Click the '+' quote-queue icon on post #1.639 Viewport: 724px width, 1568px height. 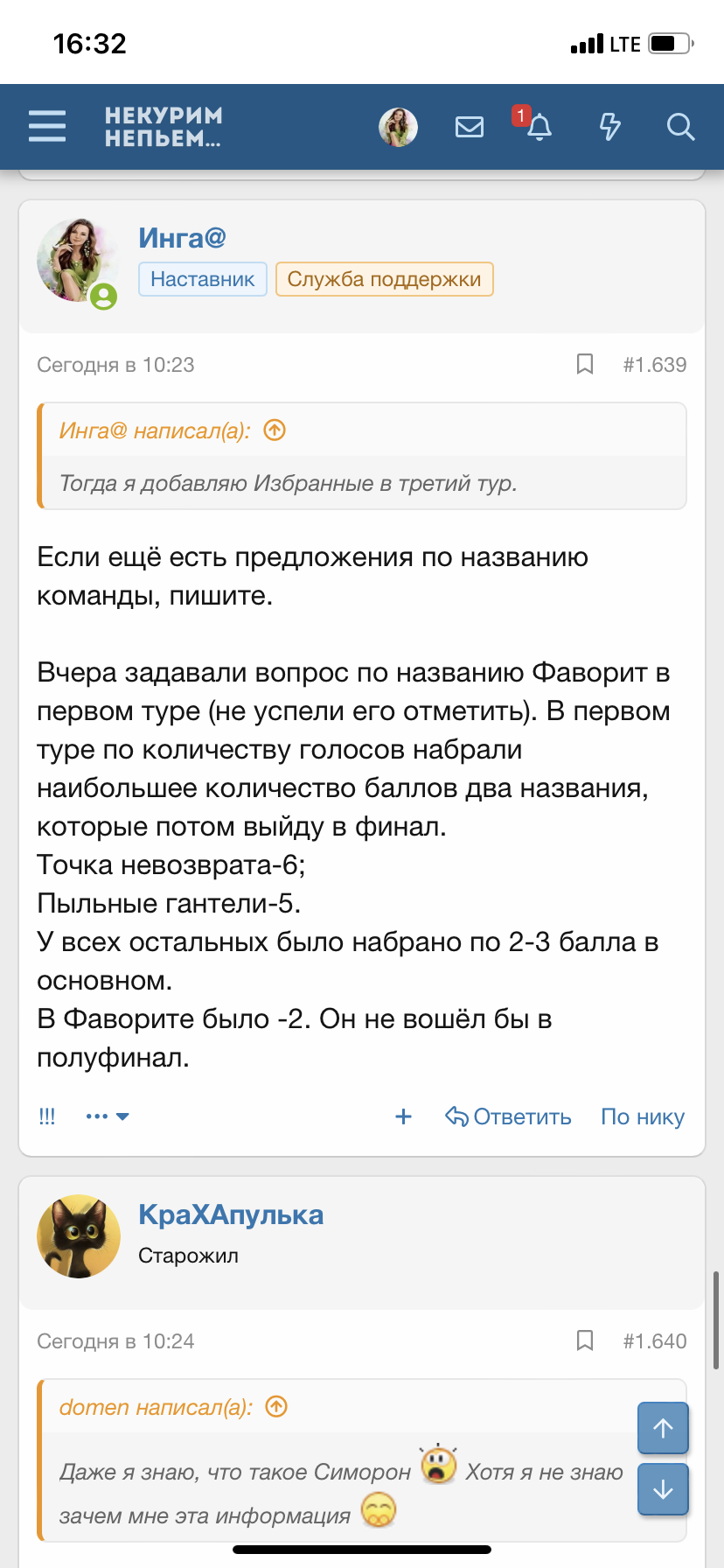(403, 1116)
